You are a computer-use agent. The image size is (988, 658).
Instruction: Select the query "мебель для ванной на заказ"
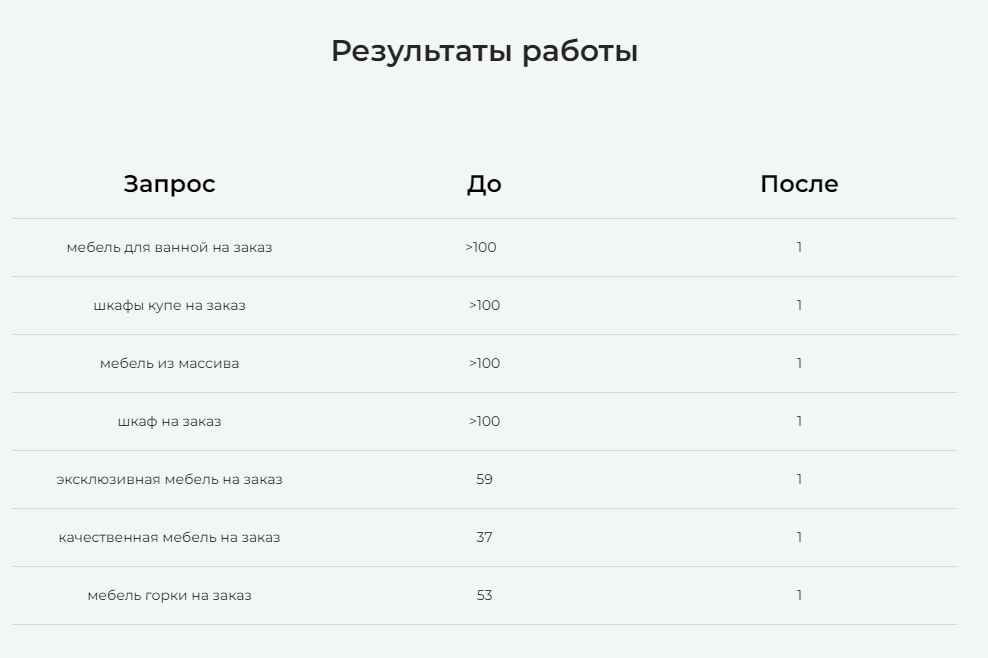[169, 247]
